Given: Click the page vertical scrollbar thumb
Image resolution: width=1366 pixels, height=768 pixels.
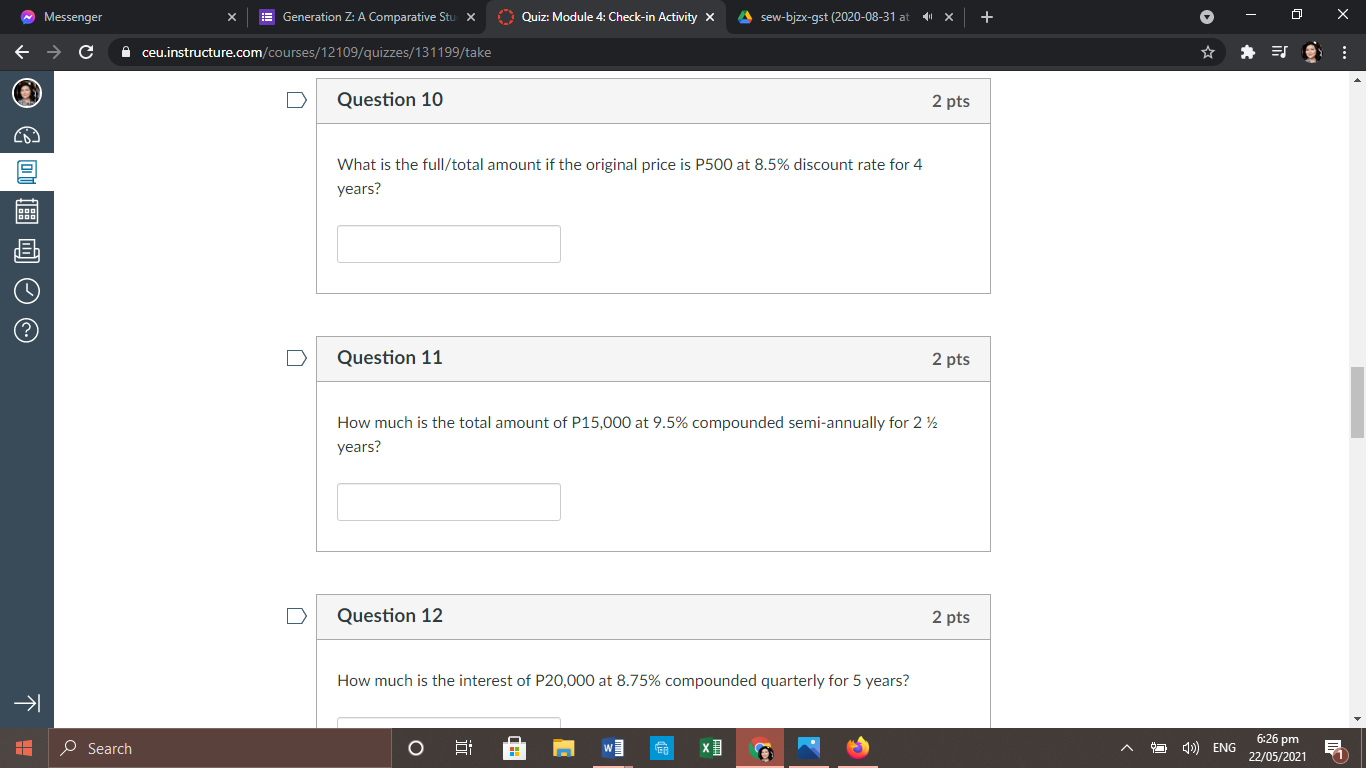Looking at the screenshot, I should [1357, 402].
